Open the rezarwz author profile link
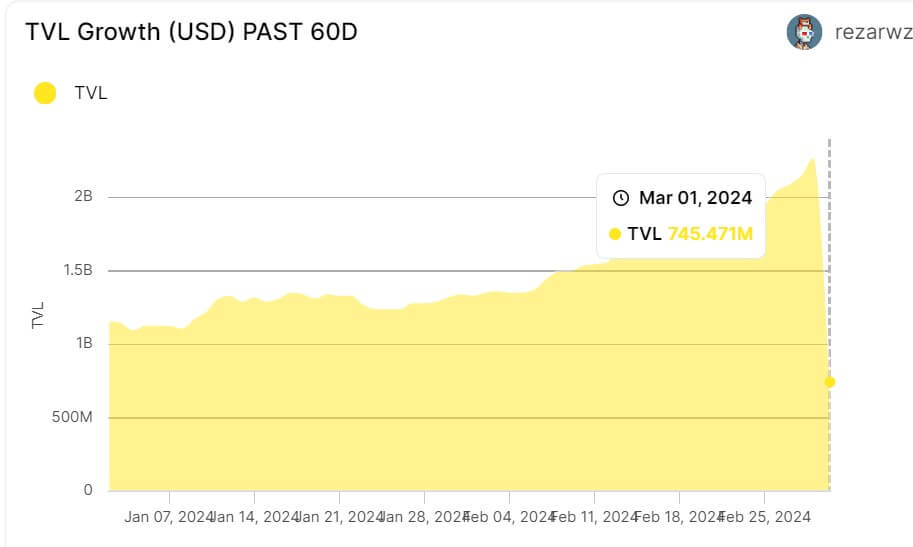 [872, 32]
